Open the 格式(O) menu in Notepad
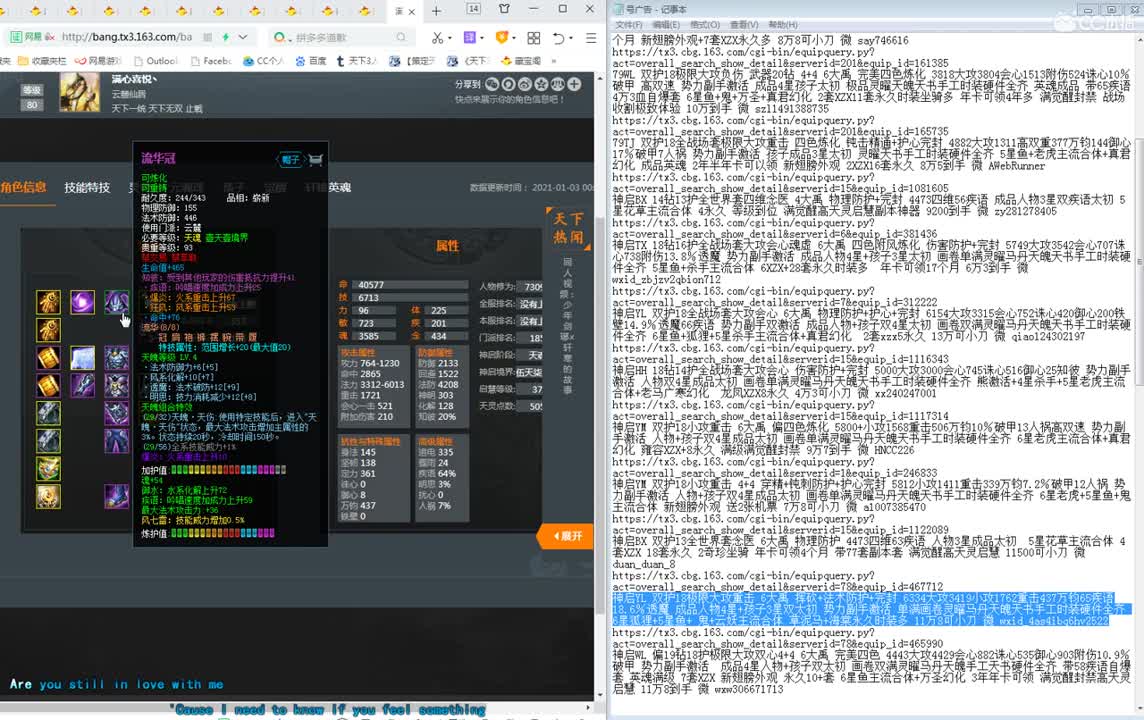 [705, 24]
